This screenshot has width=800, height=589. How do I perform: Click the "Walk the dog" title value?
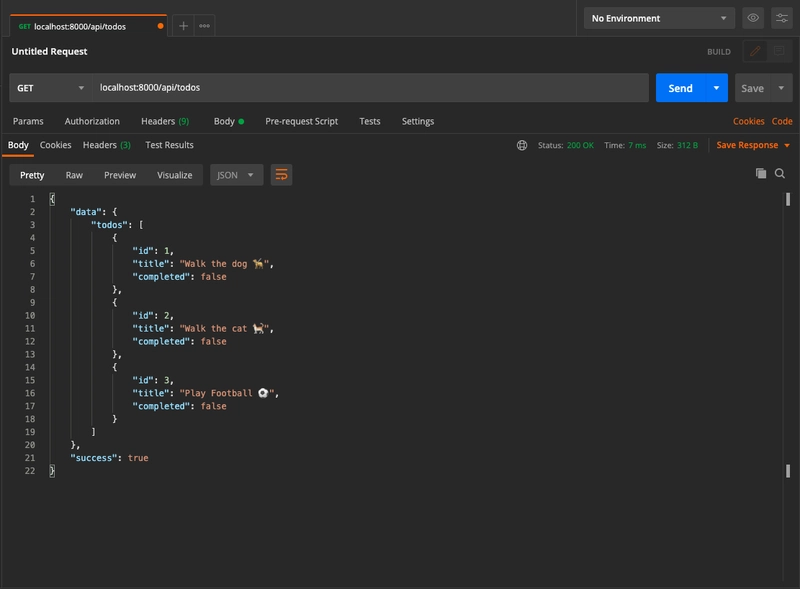pyautogui.click(x=224, y=264)
